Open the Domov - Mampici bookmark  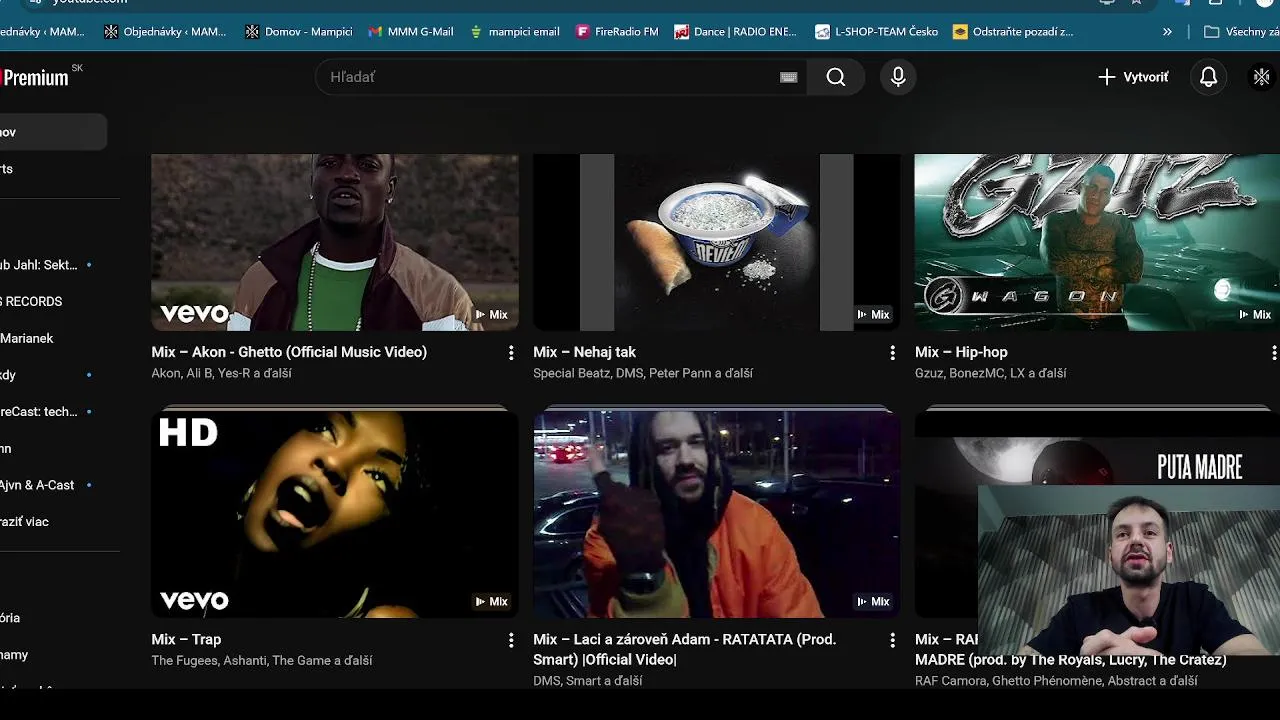(x=298, y=32)
